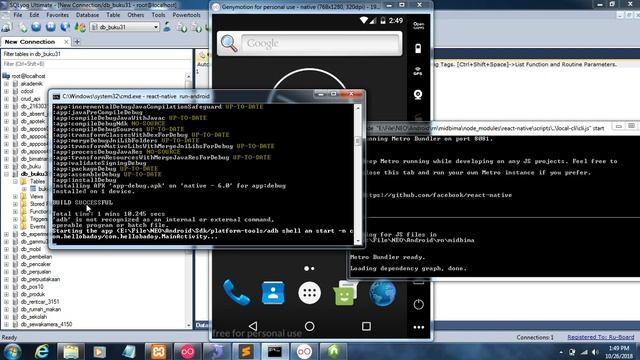Image resolution: width=640 pixels, height=360 pixels.
Task: Open the Genymotion GPS widget
Action: (x=418, y=71)
